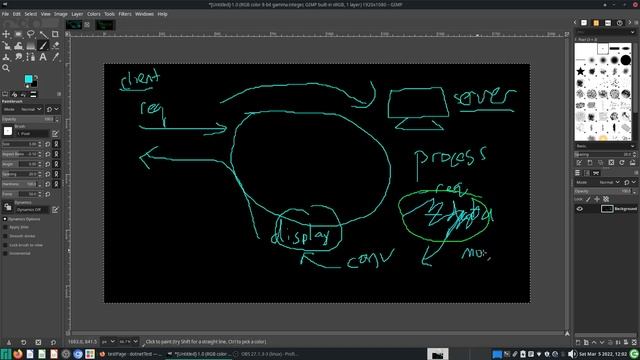This screenshot has height=360, width=640.
Task: Open the zoom percentage dropdown
Action: 129,342
